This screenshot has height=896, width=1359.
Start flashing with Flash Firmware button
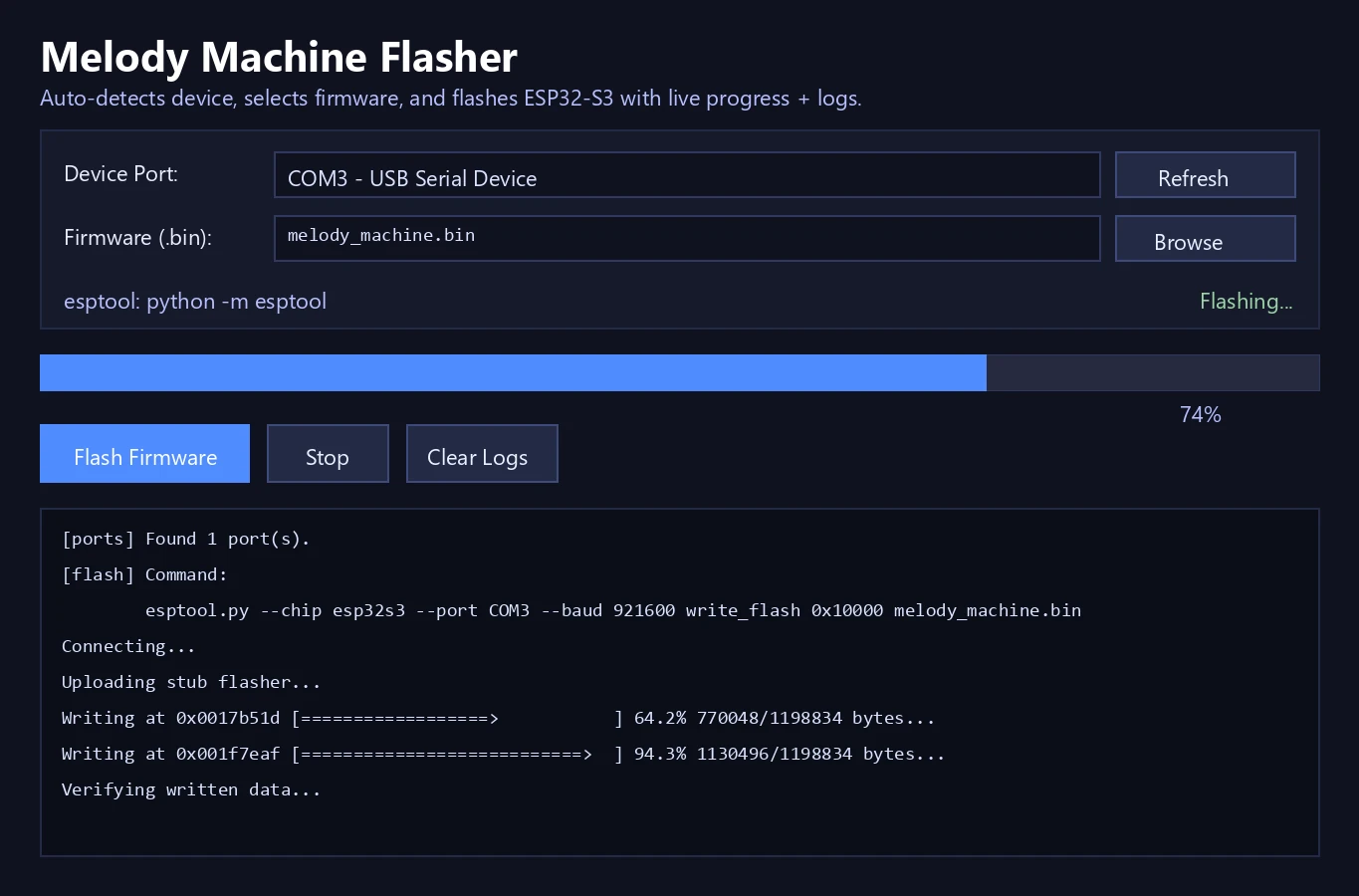point(144,455)
